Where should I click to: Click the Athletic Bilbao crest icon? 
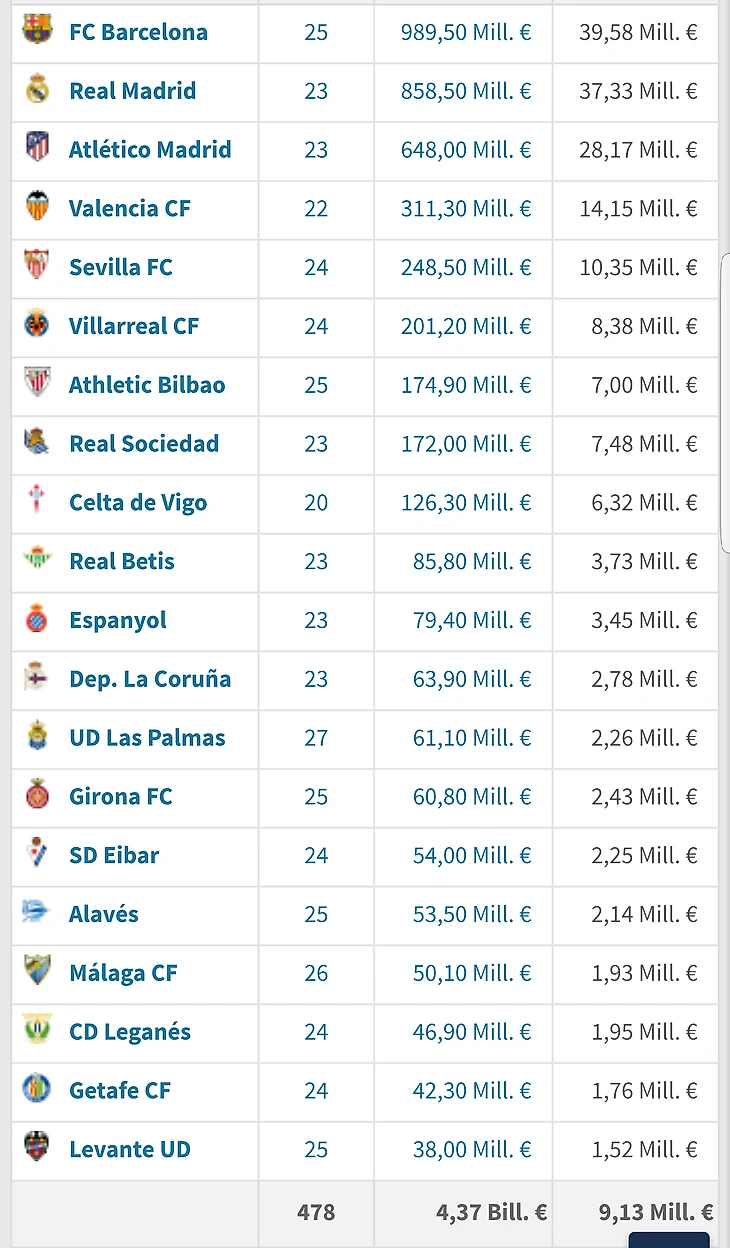(37, 384)
